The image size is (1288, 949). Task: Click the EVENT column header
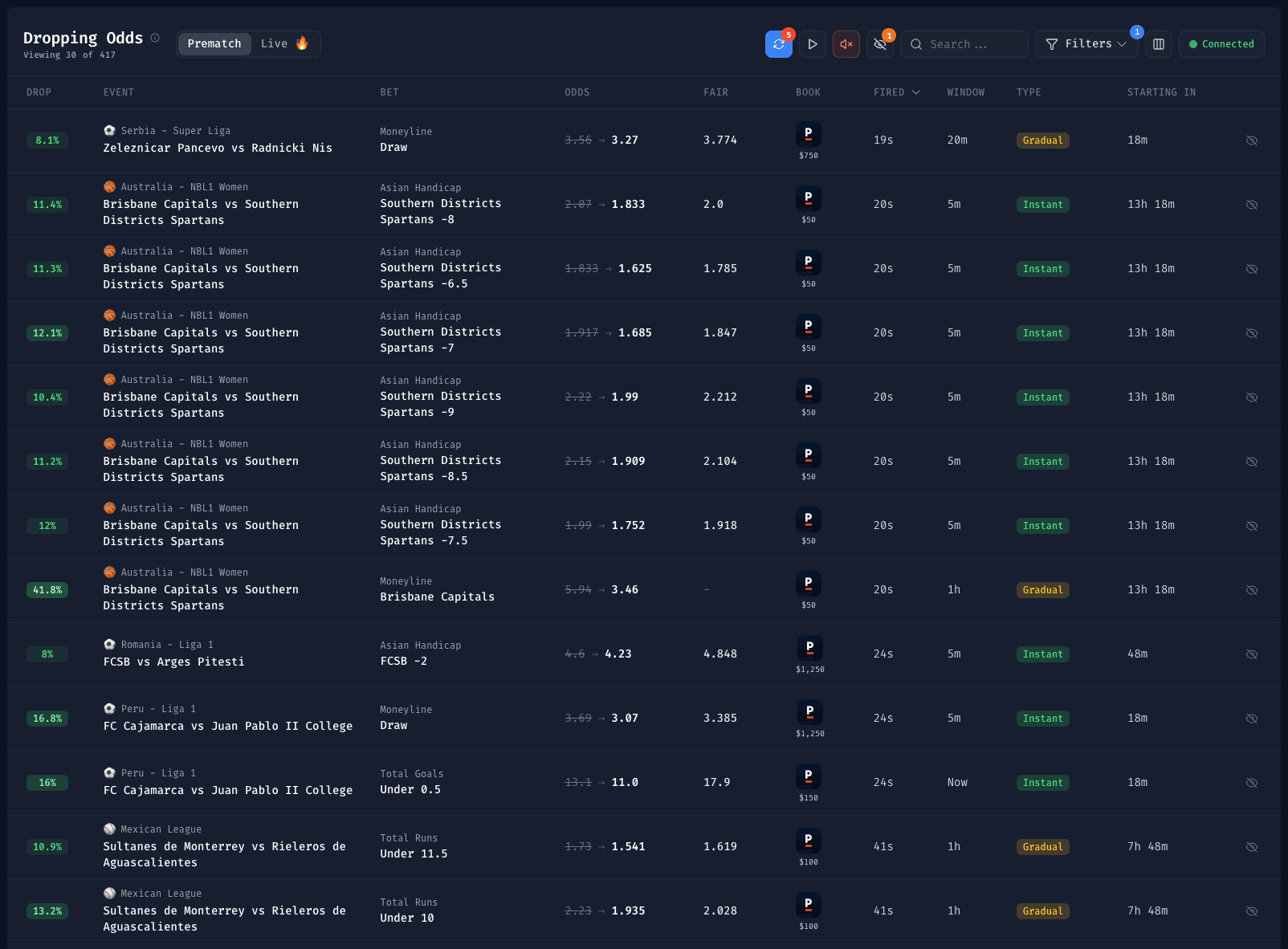[119, 92]
